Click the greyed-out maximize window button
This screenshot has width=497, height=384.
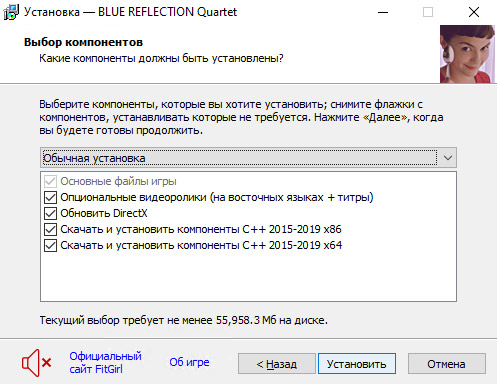click(428, 12)
